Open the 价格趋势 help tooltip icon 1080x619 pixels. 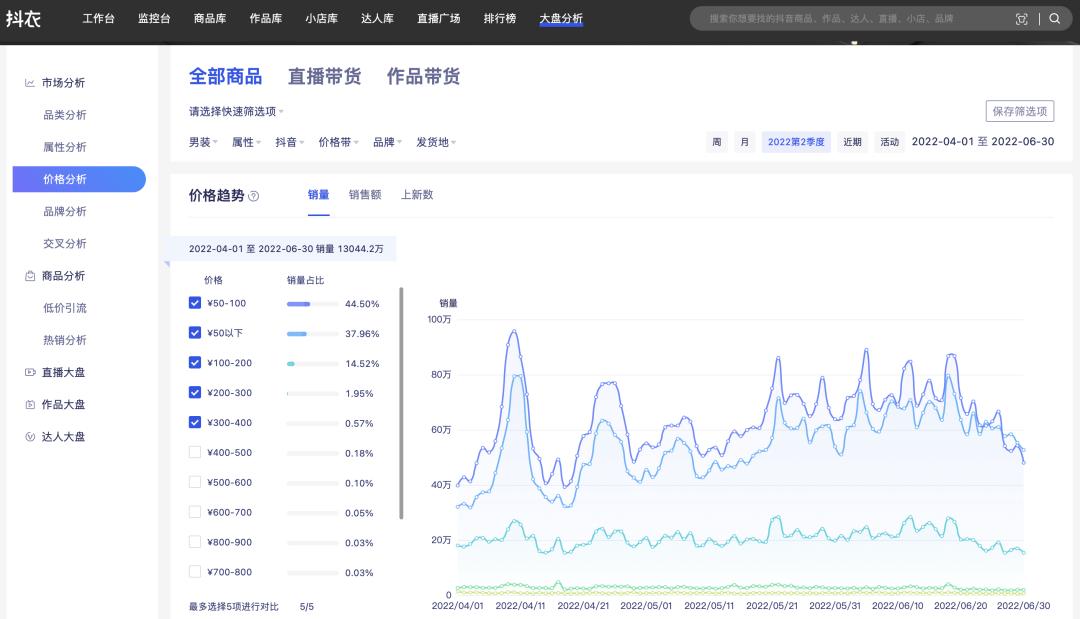click(255, 196)
